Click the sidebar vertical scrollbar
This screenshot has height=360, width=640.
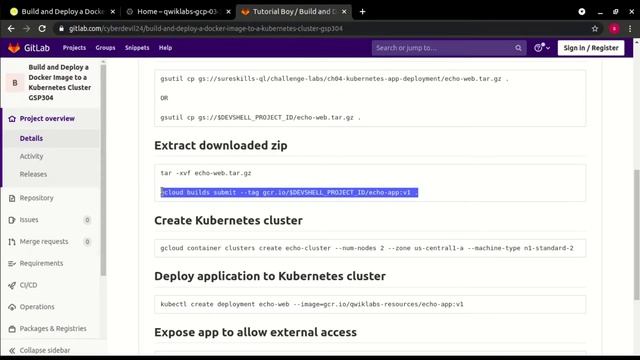[103, 169]
